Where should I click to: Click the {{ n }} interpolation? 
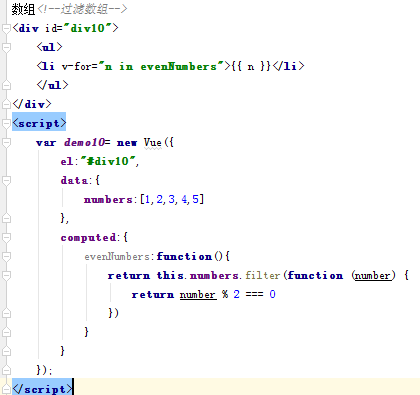251,66
